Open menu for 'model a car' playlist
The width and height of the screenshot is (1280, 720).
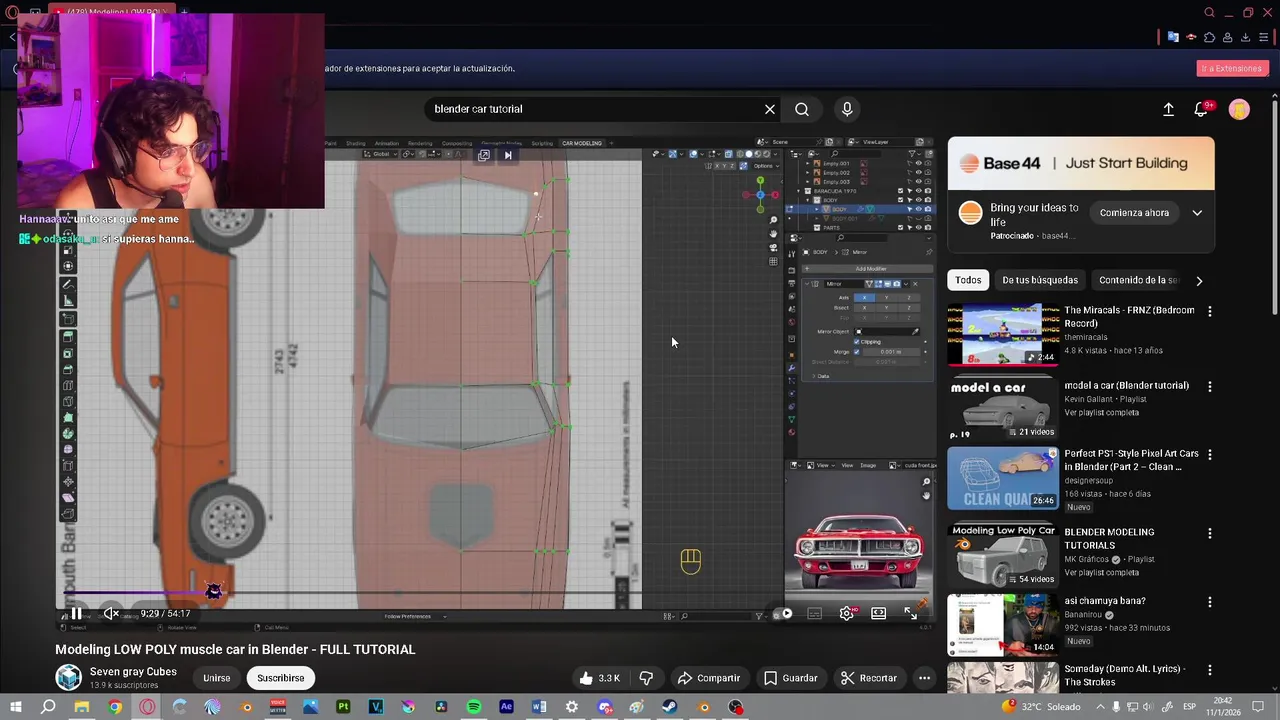click(x=1210, y=387)
